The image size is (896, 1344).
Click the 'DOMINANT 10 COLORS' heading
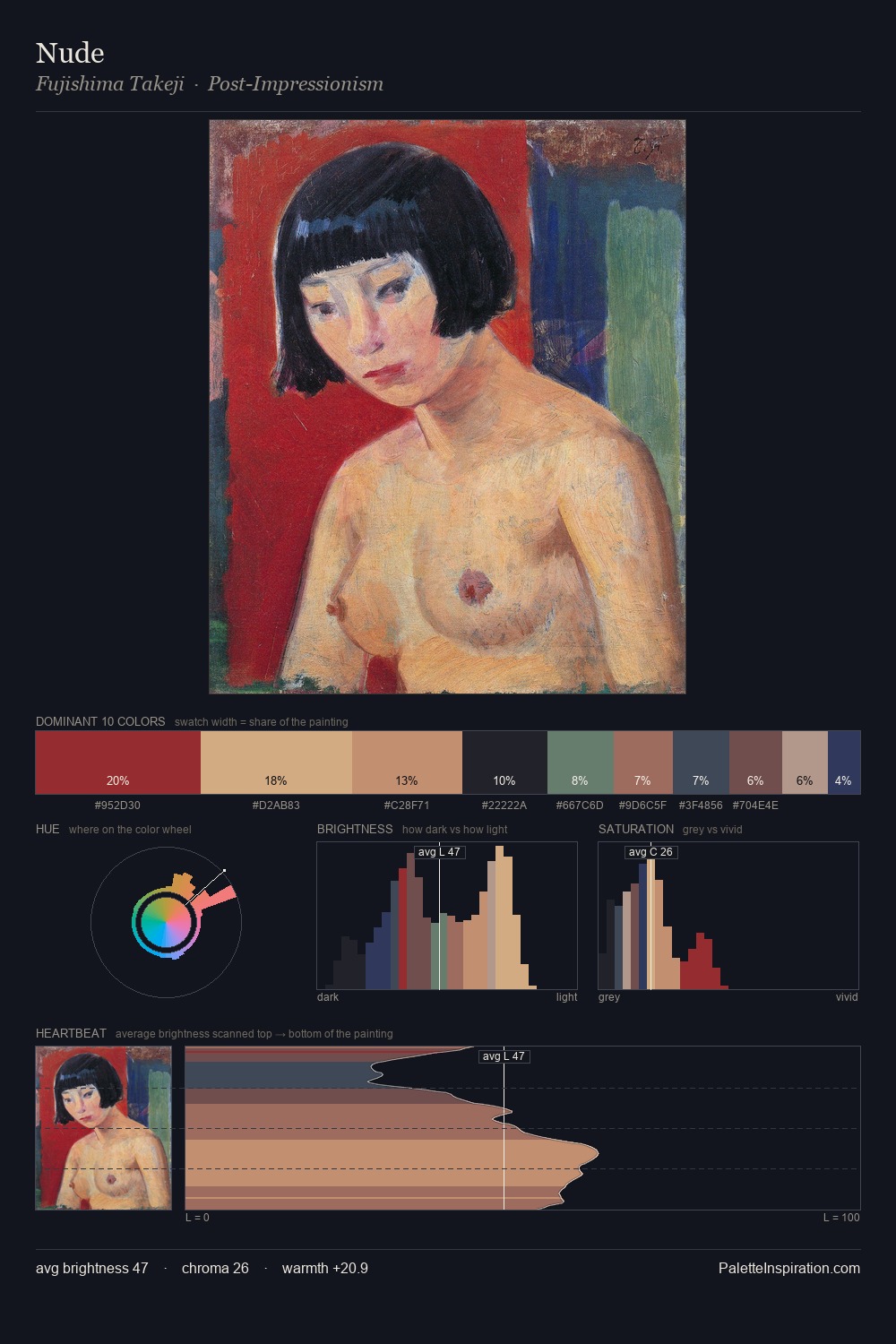[x=100, y=721]
